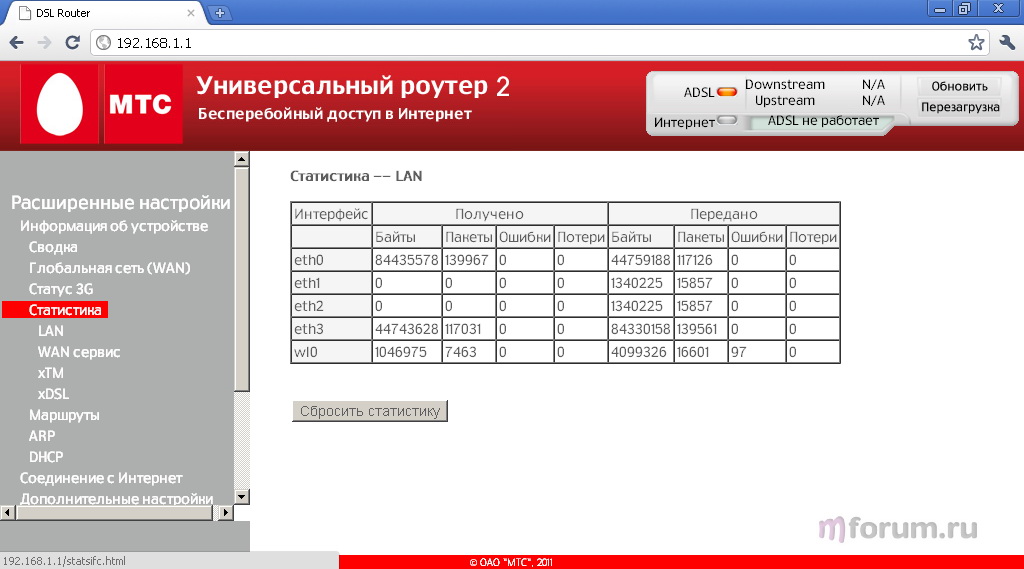Reload the page with refresh icon

click(72, 43)
